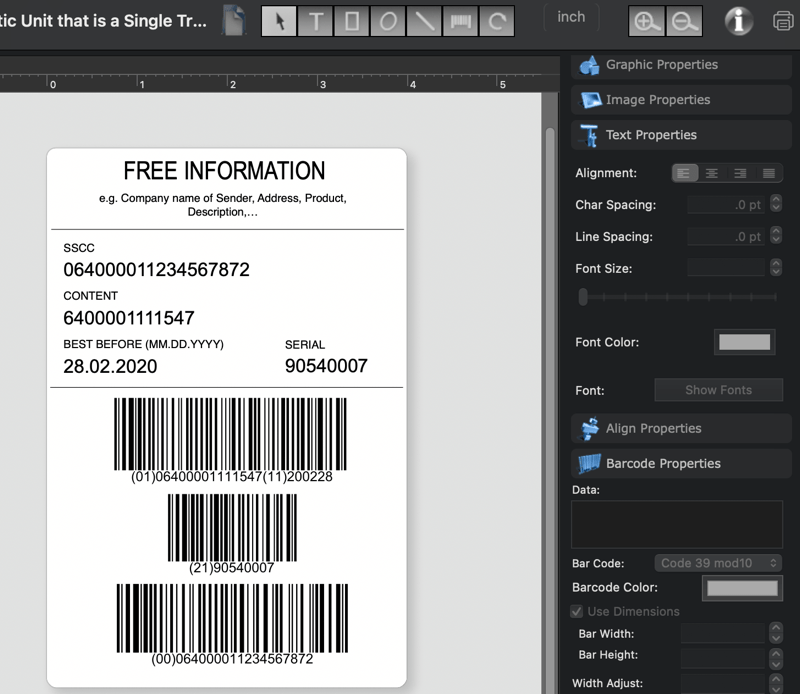Select the Rectangle tool
Viewport: 800px width, 694px height.
(x=350, y=22)
